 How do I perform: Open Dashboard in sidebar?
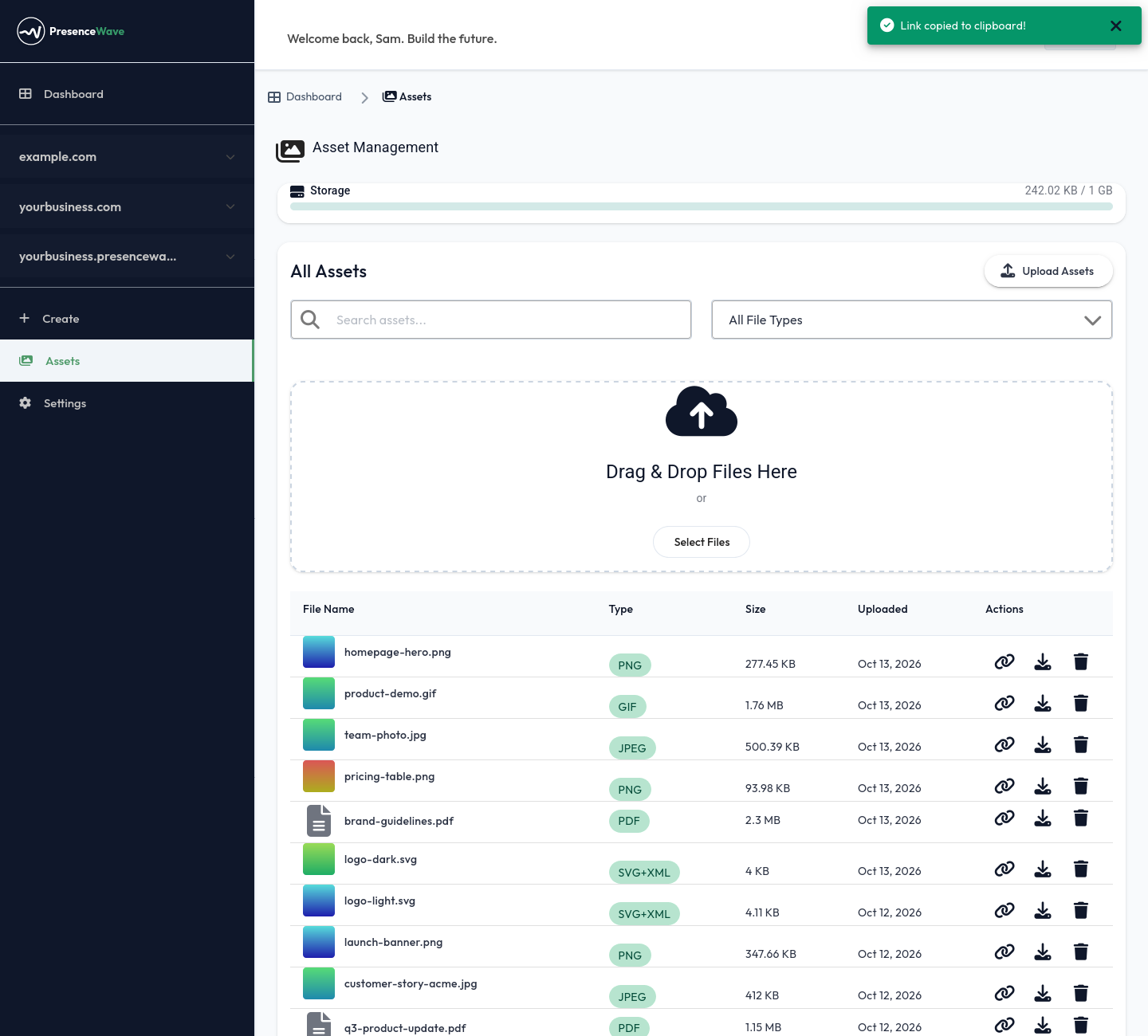tap(128, 94)
